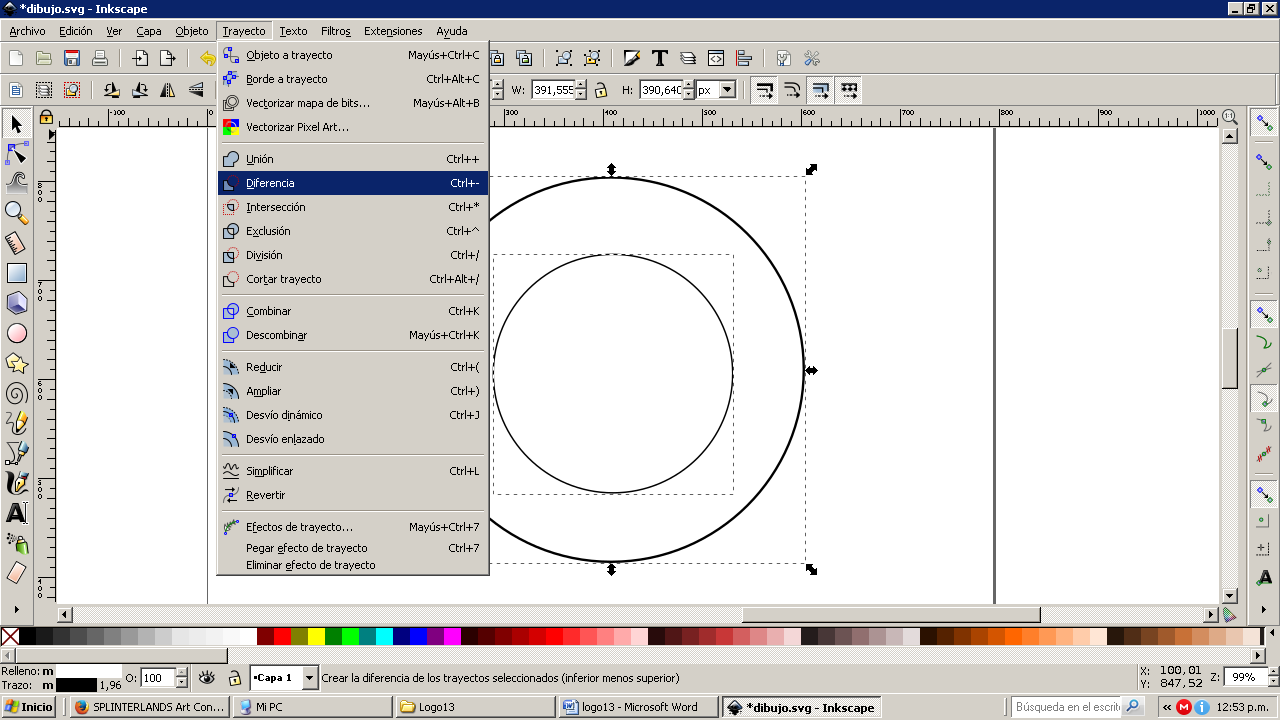
Task: Select the Rectangle tool
Action: pyautogui.click(x=16, y=272)
